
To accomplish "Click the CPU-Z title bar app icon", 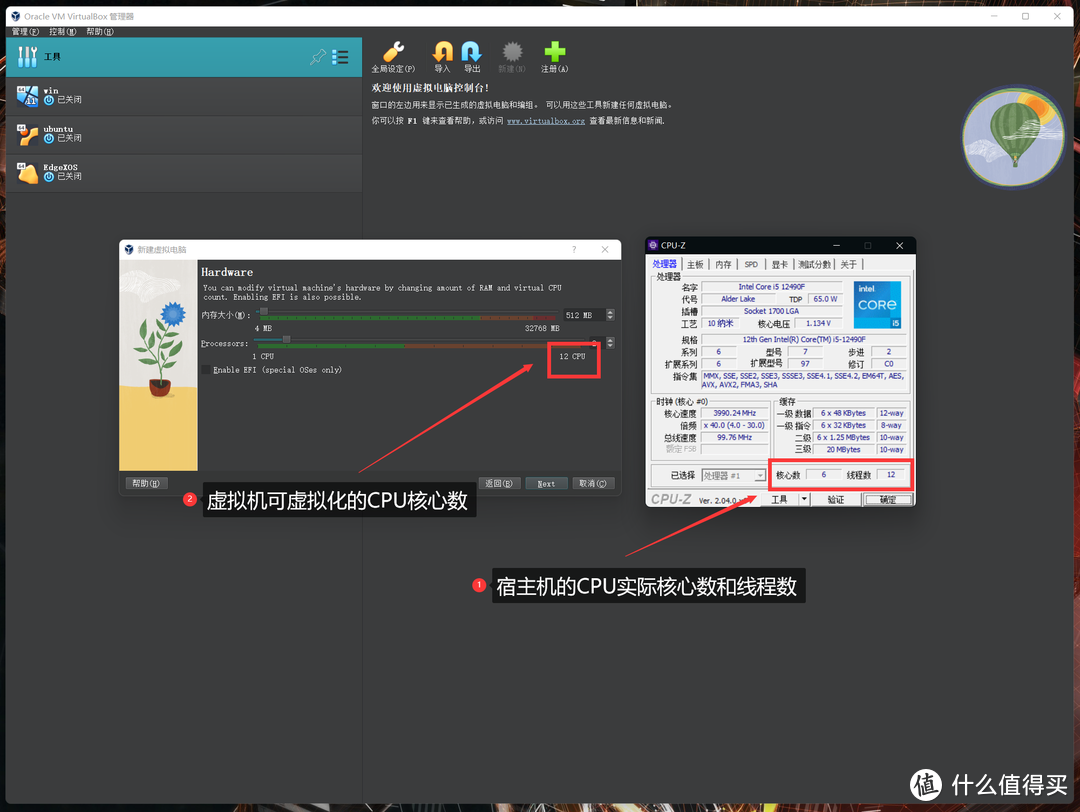I will (653, 245).
